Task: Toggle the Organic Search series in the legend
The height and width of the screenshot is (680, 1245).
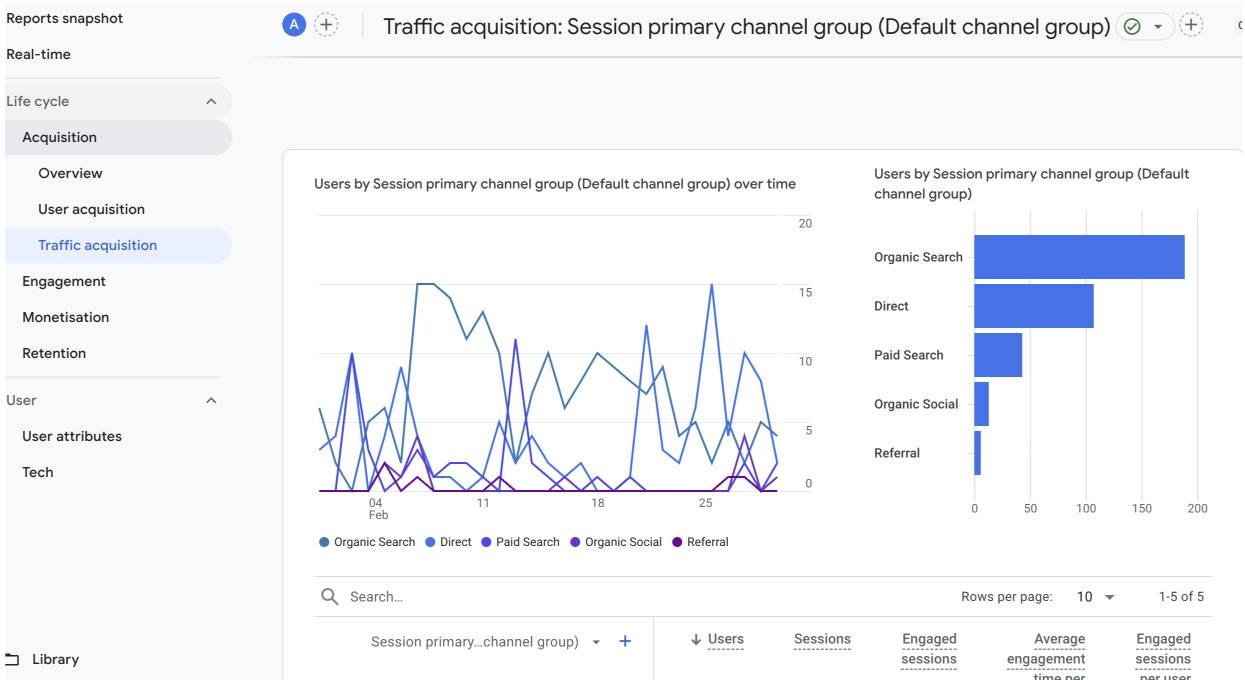Action: pos(369,541)
